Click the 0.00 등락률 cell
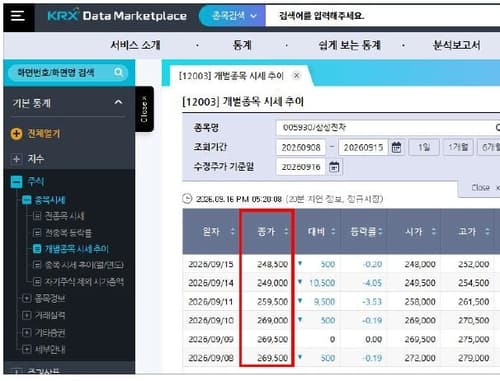The width and height of the screenshot is (500, 381). coord(364,339)
